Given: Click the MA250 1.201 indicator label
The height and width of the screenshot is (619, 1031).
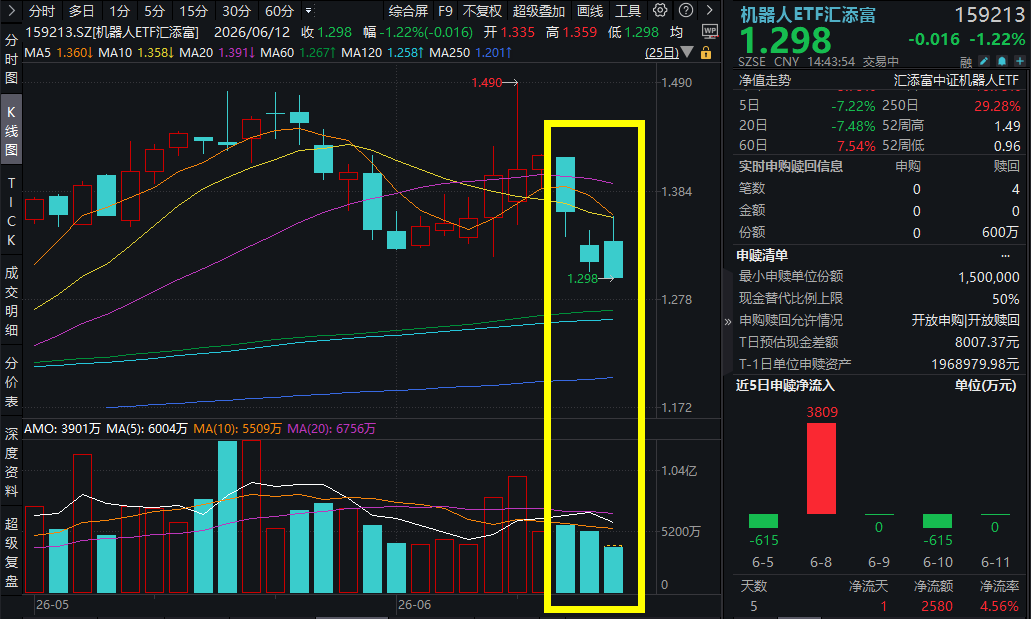Looking at the screenshot, I should pos(470,52).
